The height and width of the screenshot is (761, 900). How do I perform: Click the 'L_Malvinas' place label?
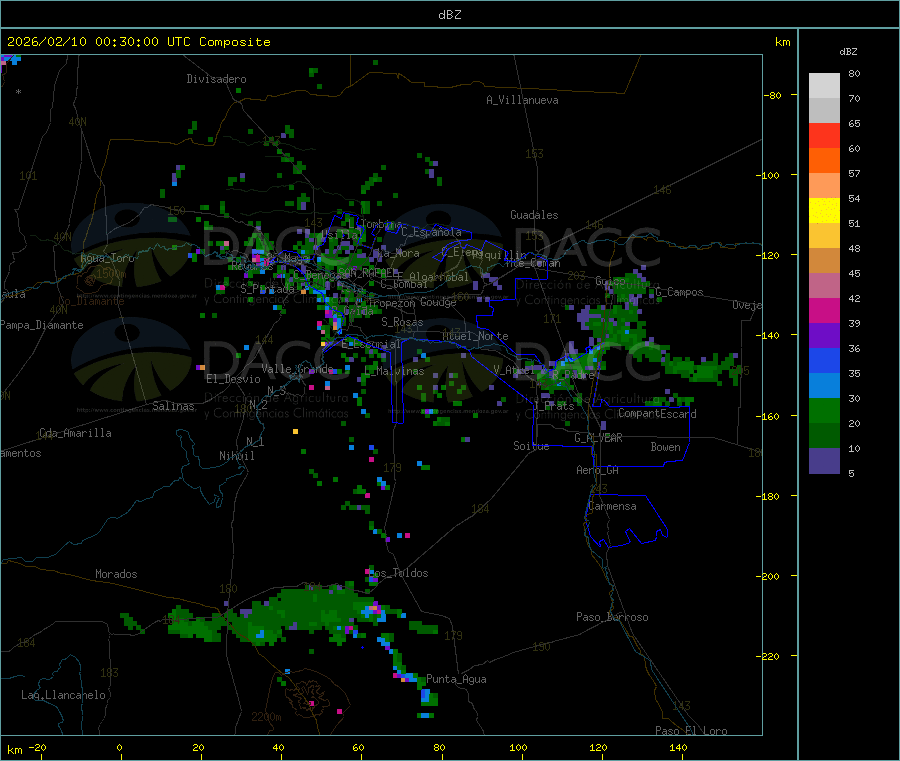click(394, 371)
